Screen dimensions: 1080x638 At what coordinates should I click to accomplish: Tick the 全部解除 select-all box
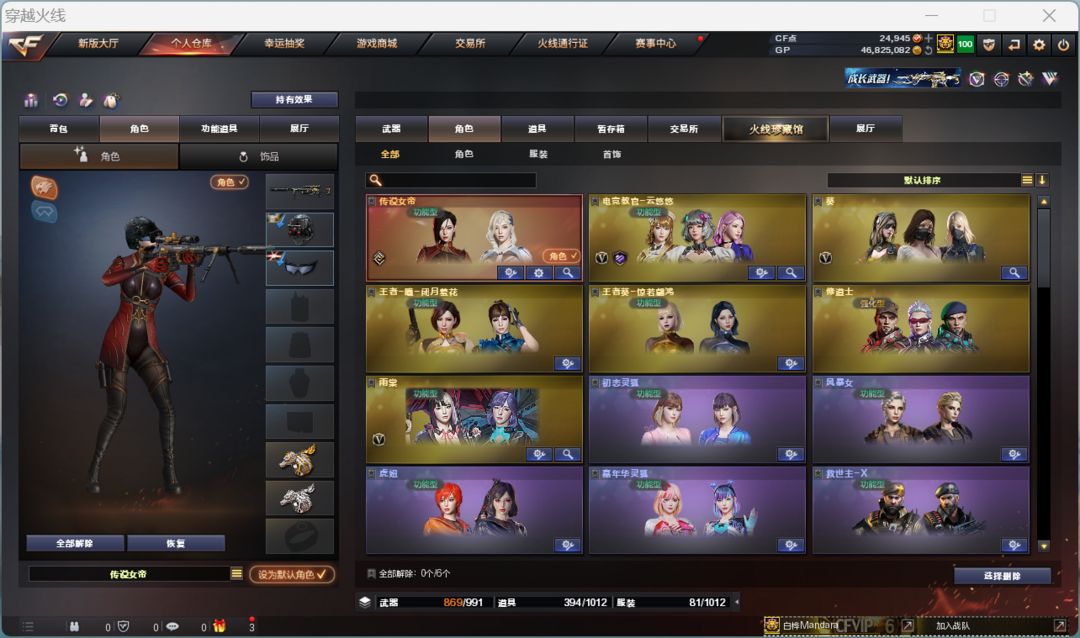(x=372, y=573)
